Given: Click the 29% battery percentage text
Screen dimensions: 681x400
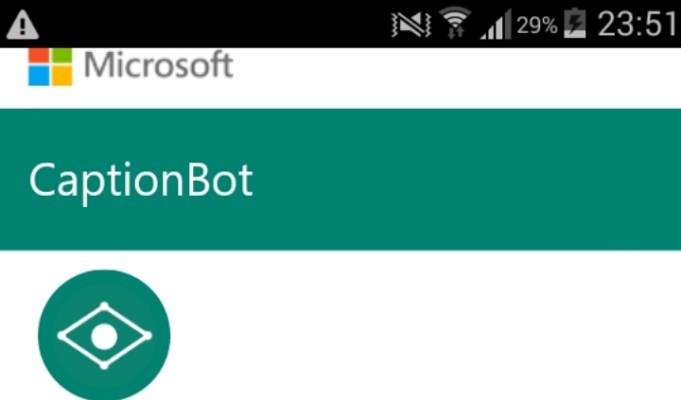Looking at the screenshot, I should tap(537, 25).
